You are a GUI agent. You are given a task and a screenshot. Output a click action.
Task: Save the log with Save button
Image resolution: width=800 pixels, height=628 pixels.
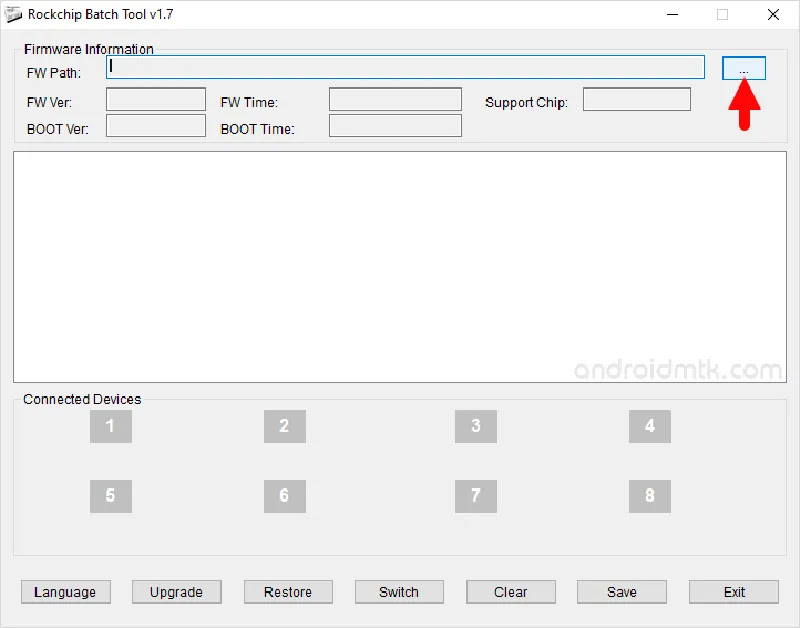[622, 592]
